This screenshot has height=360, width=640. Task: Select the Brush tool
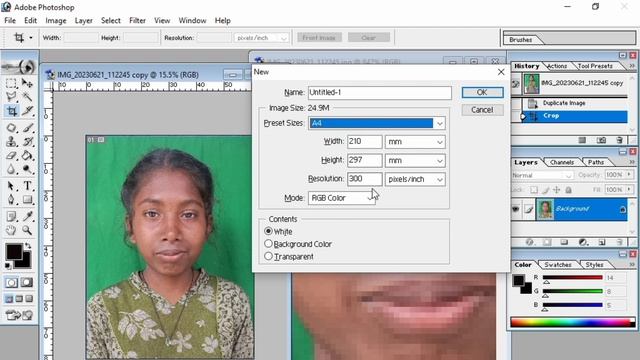click(27, 128)
